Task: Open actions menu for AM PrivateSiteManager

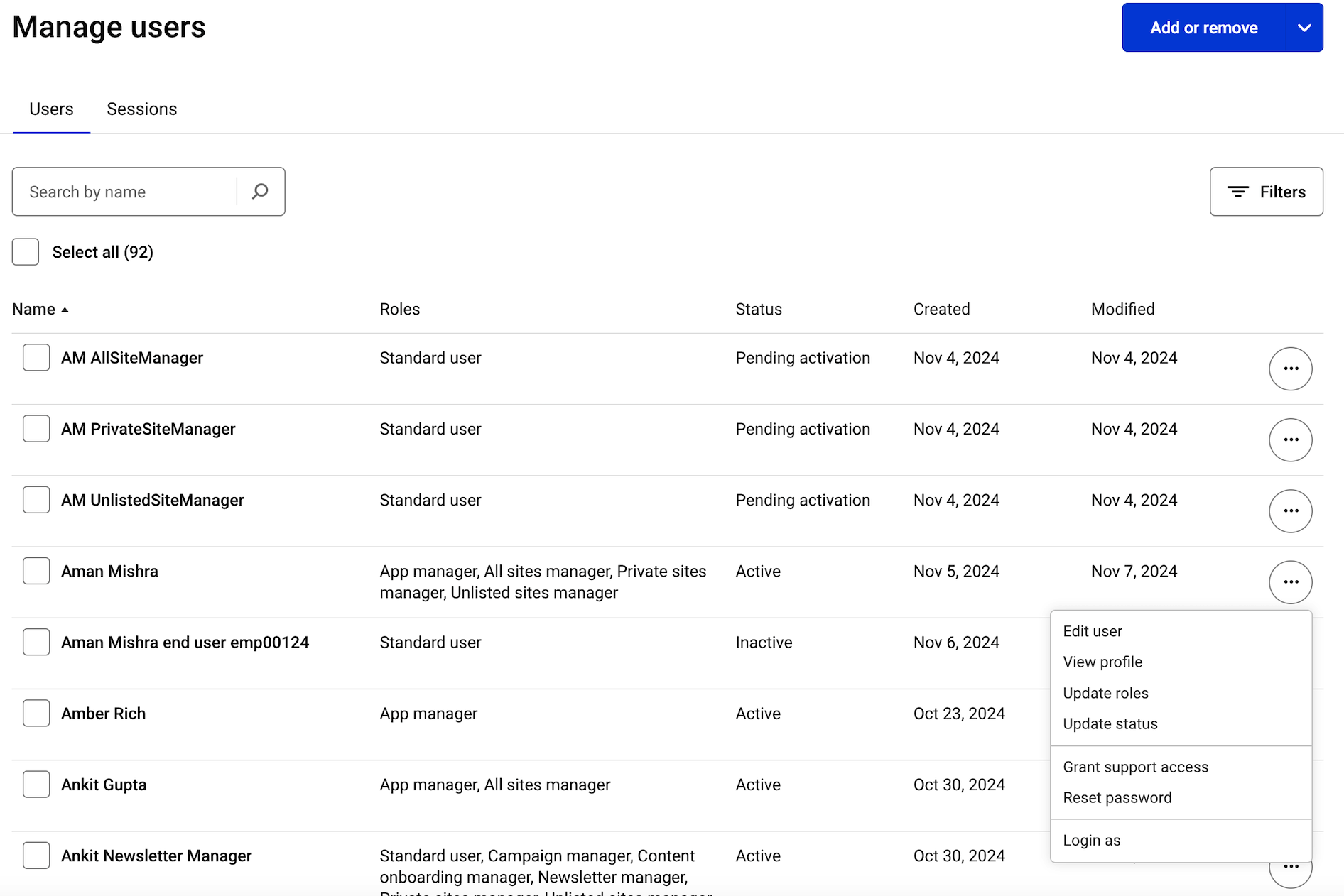Action: coord(1291,439)
